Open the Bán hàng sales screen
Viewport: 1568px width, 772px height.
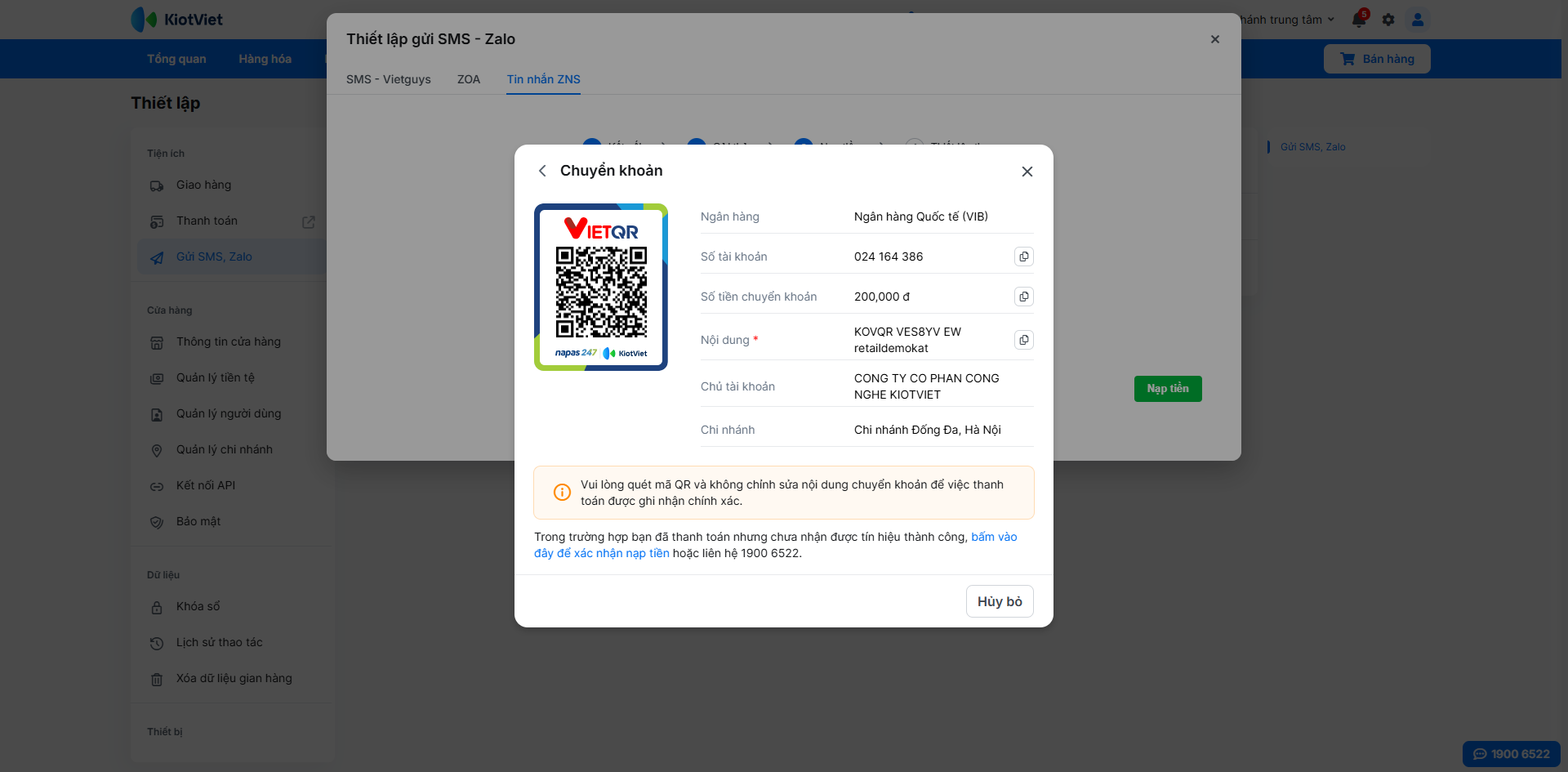point(1377,59)
